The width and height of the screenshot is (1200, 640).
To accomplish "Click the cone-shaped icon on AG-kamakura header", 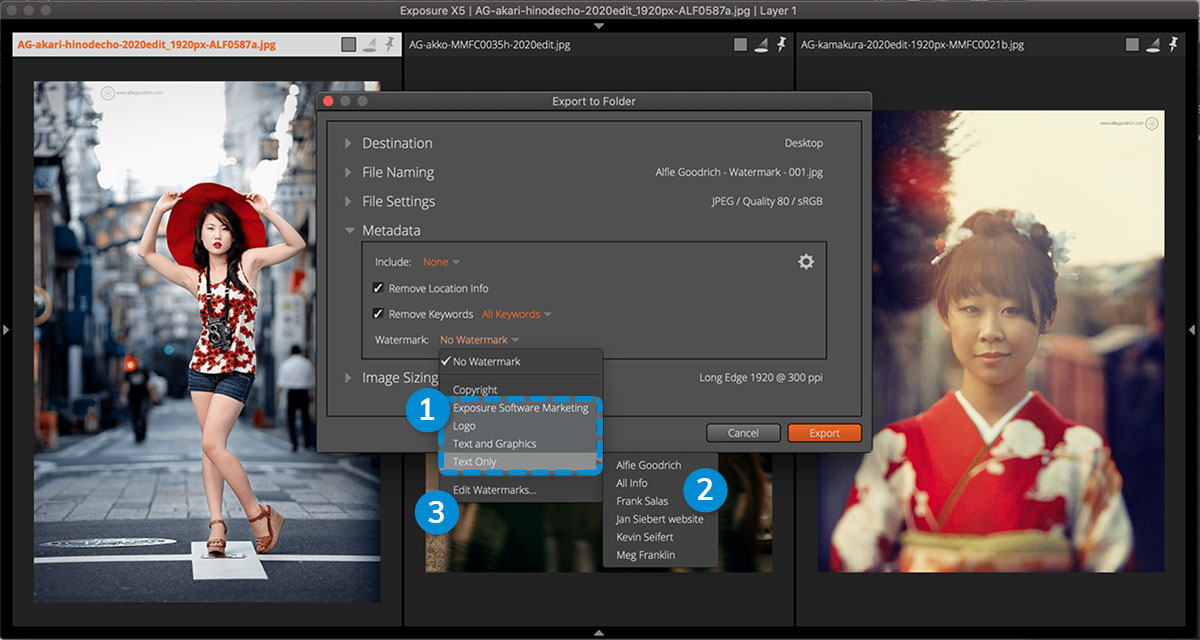I will [1153, 45].
